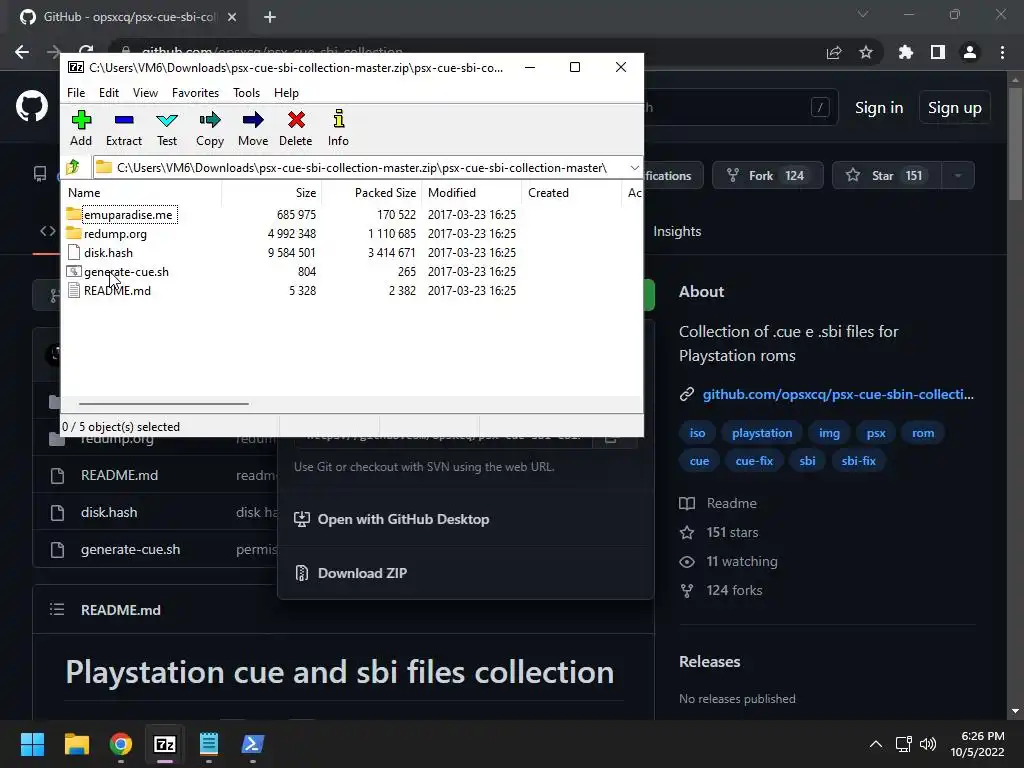
Task: Open the View menu
Action: (145, 93)
